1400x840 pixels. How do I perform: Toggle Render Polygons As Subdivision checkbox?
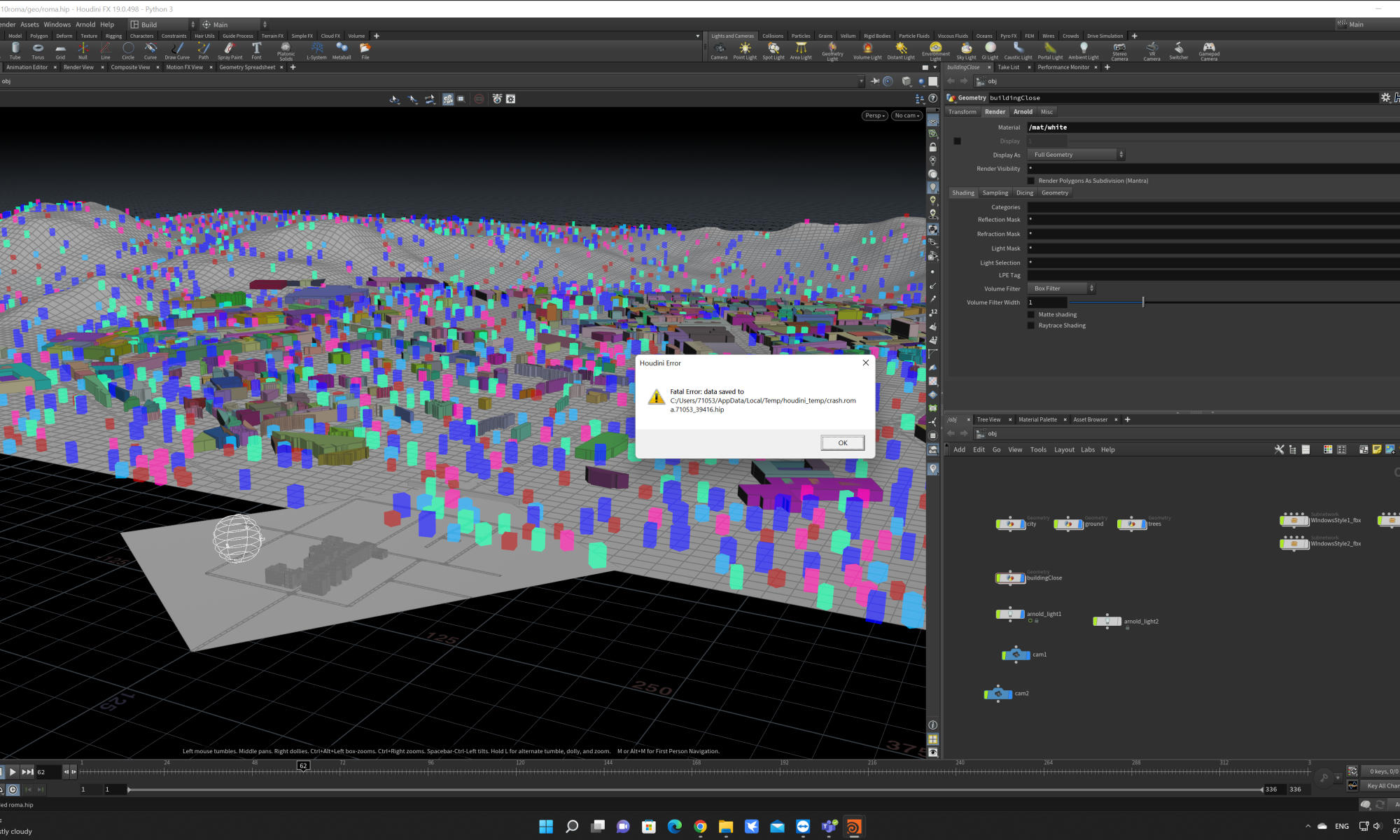click(x=1031, y=181)
